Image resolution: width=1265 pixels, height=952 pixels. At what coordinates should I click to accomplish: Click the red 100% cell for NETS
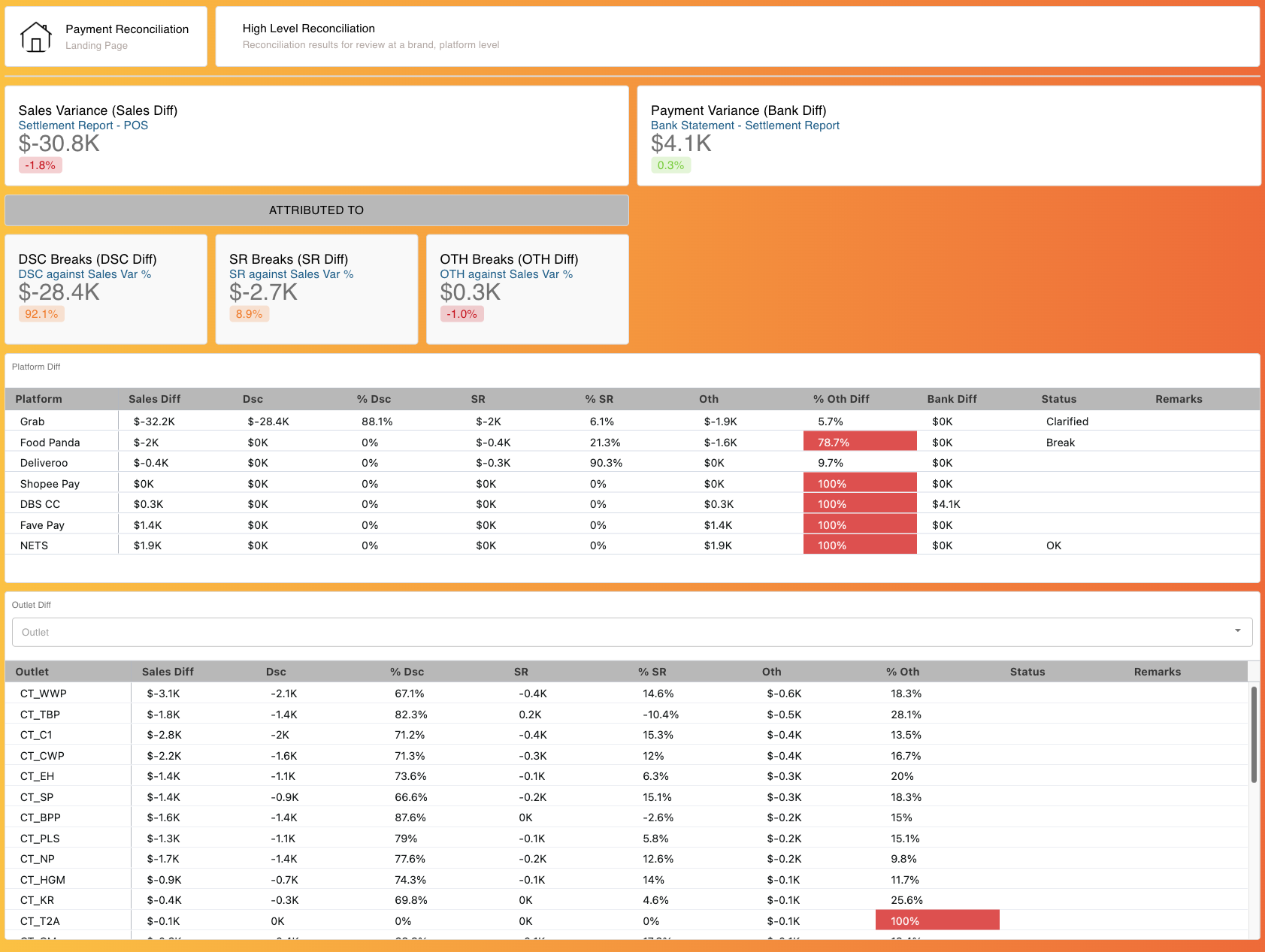tap(860, 545)
